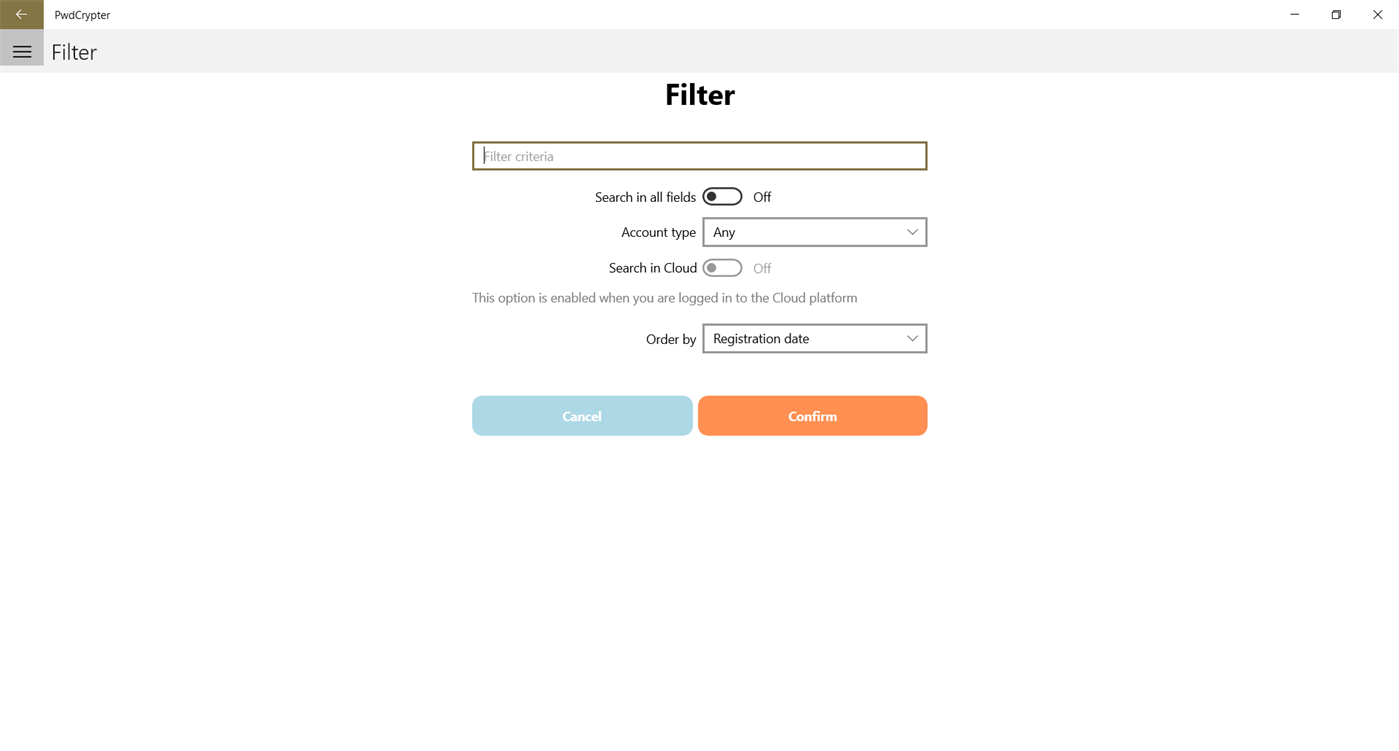Click the PwdCrypter app title
Viewport: 1399px width, 751px height.
[82, 14]
